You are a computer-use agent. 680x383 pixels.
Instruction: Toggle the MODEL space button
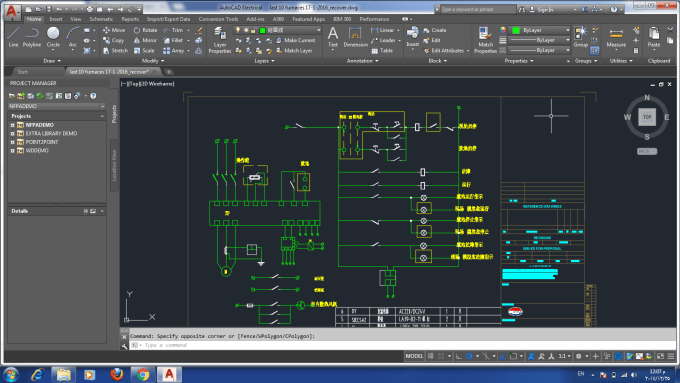tap(414, 356)
